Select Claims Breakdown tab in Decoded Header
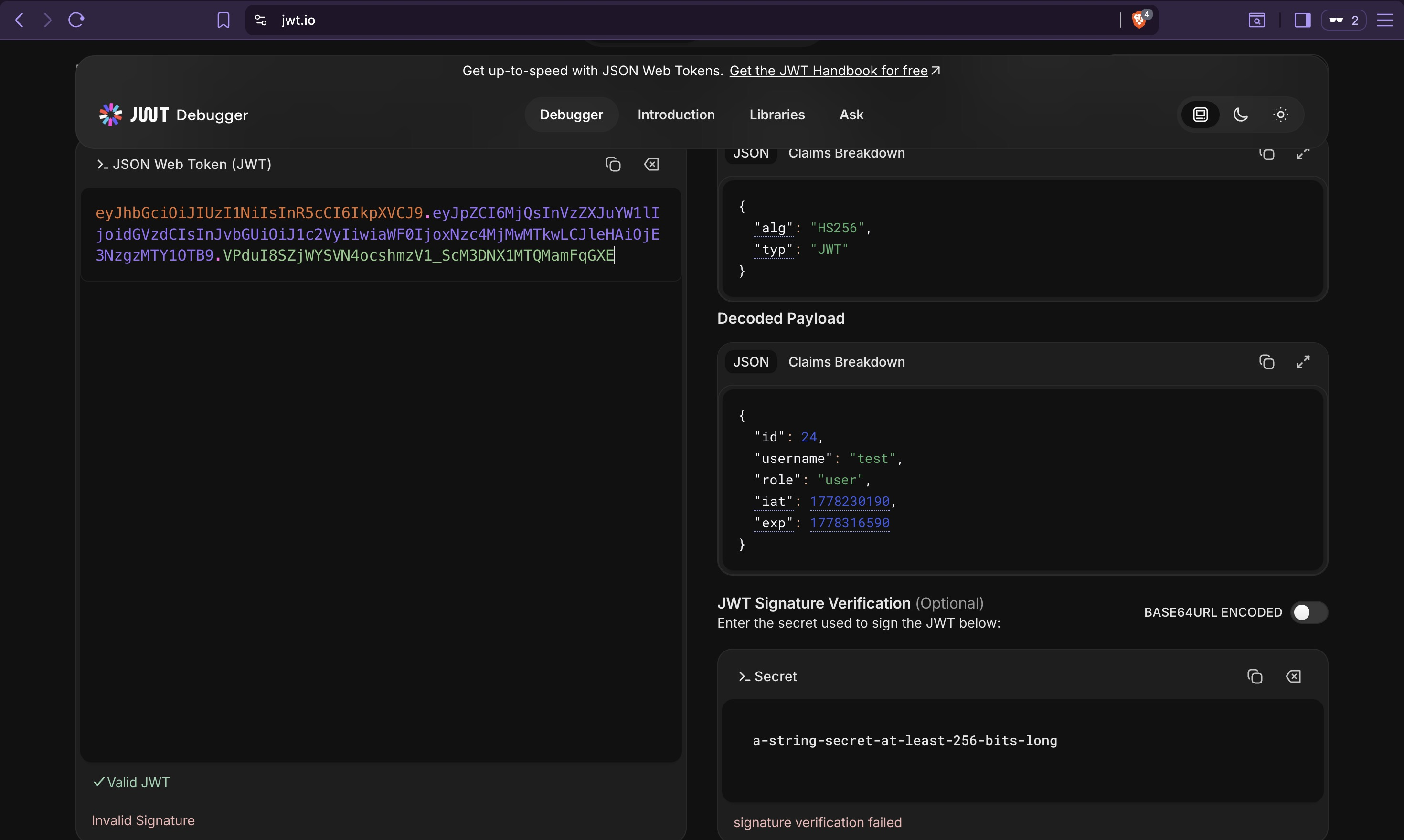The image size is (1404, 840). (847, 154)
